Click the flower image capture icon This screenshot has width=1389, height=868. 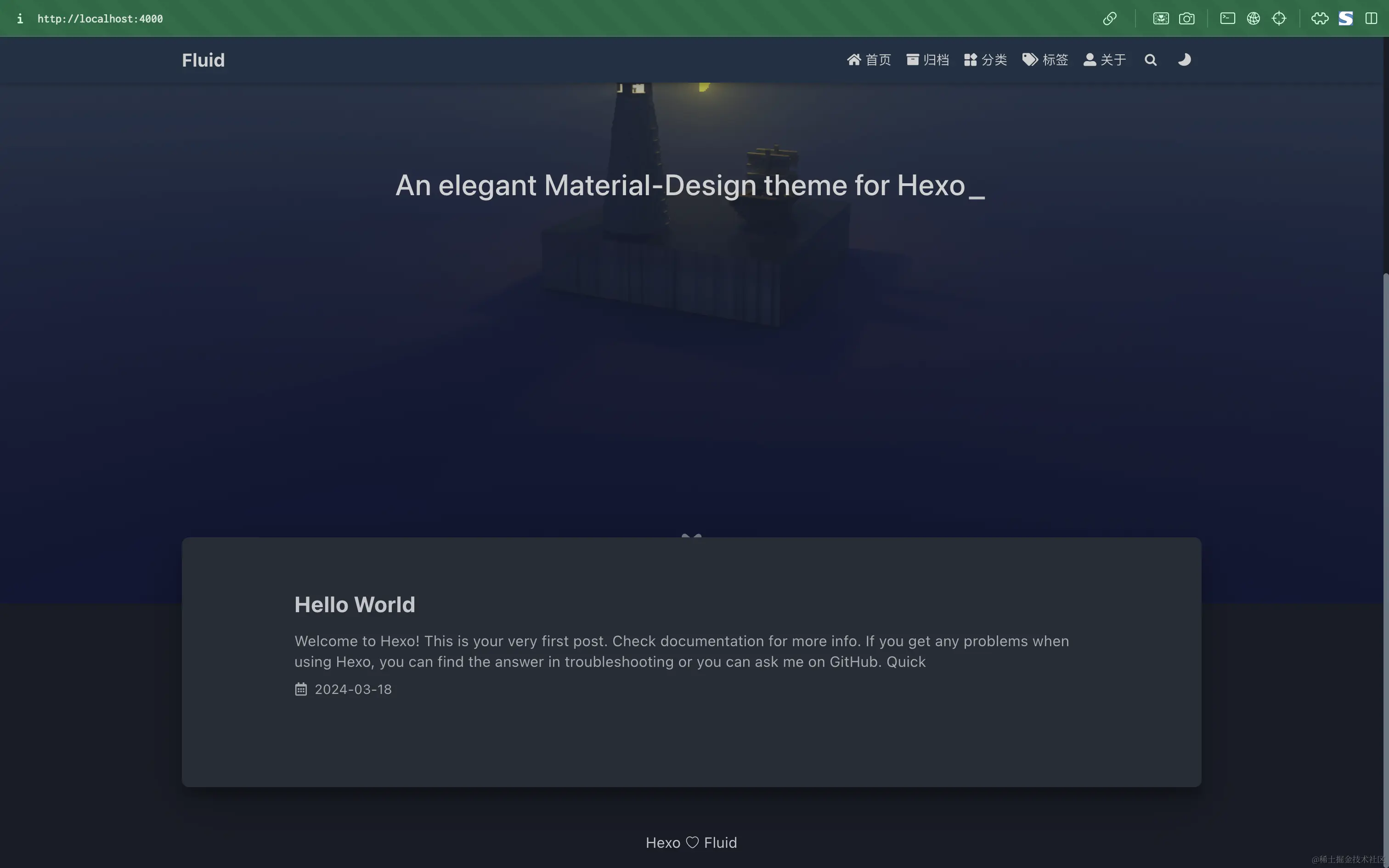click(1161, 18)
